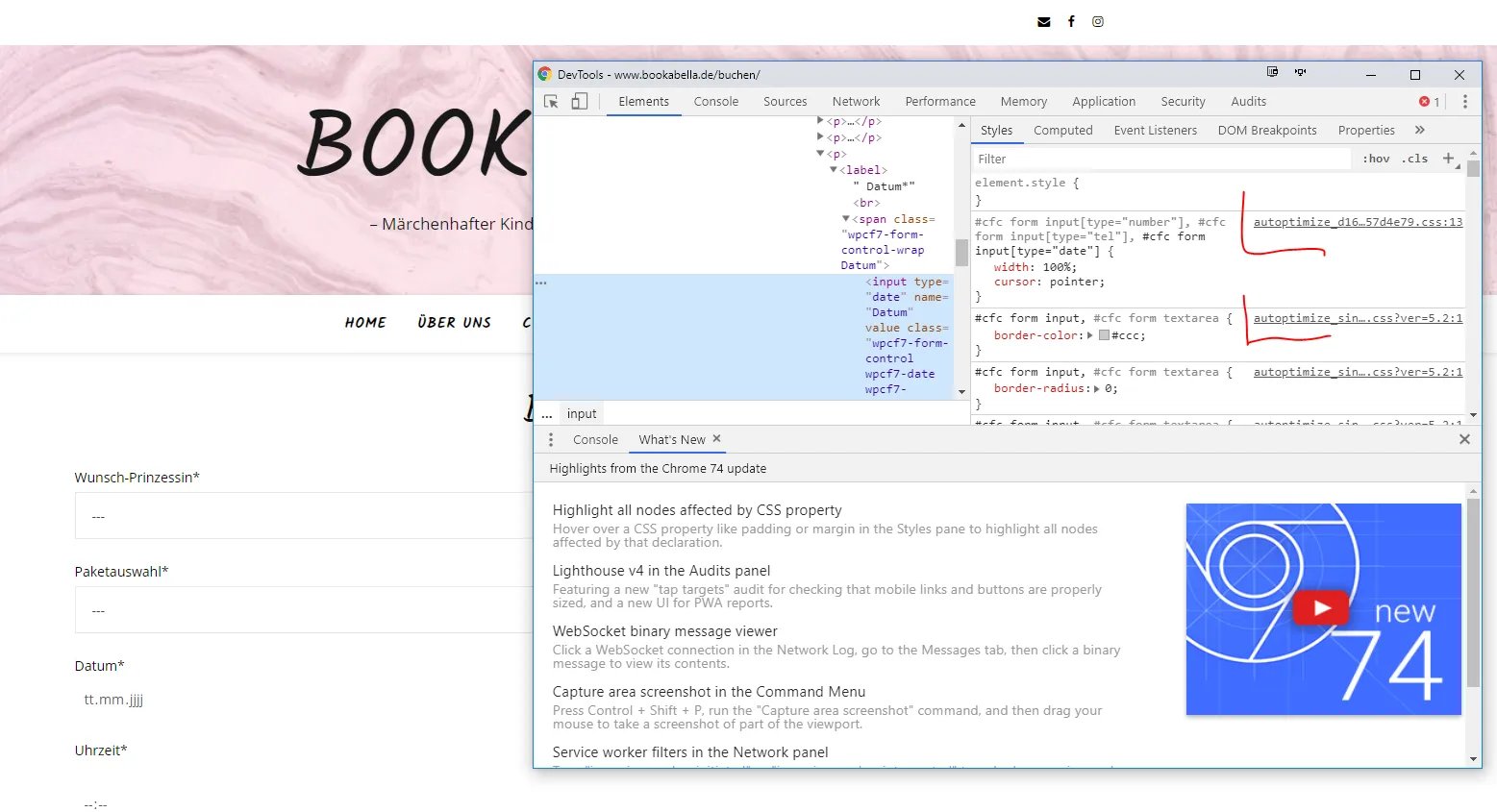Image resolution: width=1497 pixels, height=812 pixels.
Task: Open the drawer Console tab
Action: tap(595, 440)
